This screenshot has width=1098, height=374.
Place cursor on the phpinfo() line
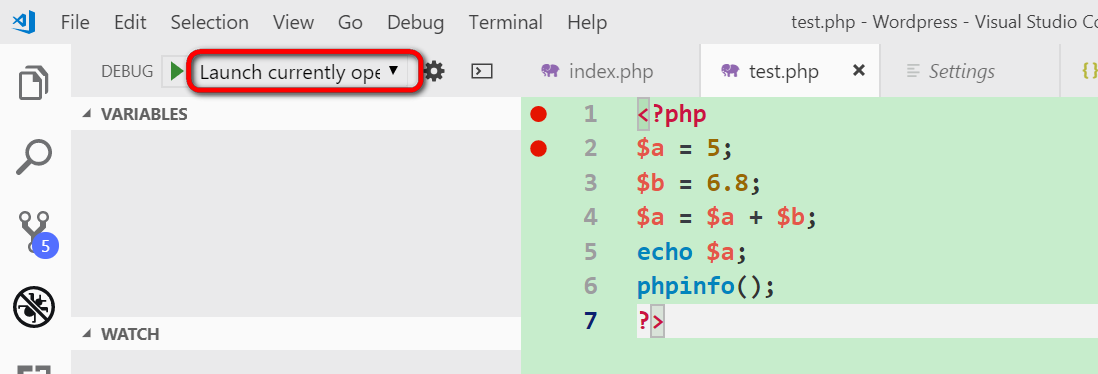pyautogui.click(x=707, y=286)
